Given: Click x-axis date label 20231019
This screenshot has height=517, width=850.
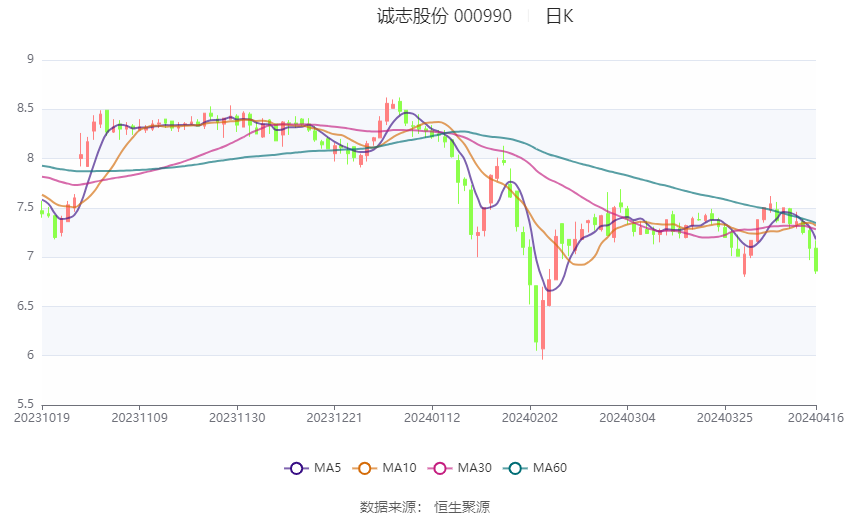Looking at the screenshot, I should [x=42, y=418].
